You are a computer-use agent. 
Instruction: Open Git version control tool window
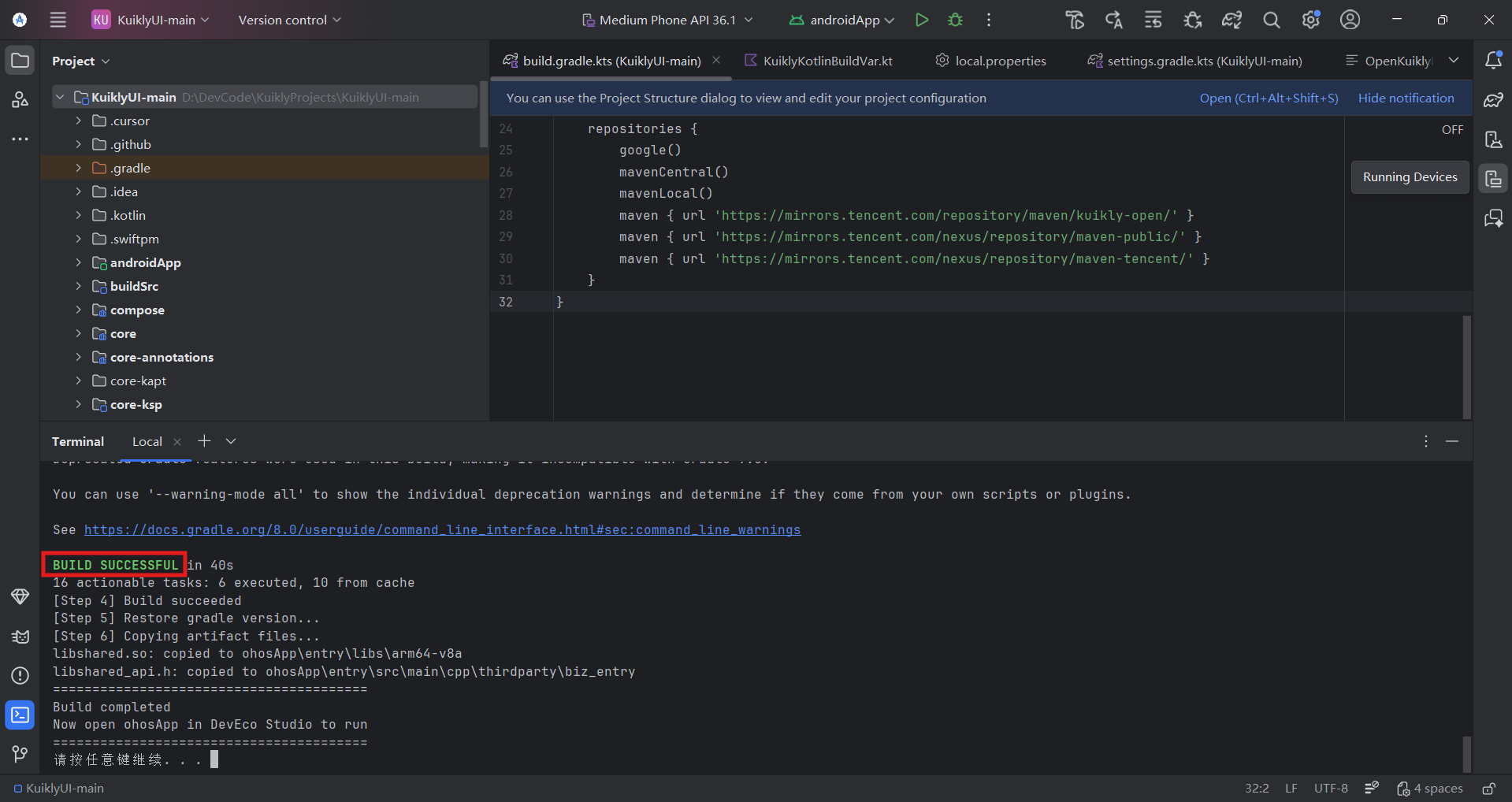click(20, 754)
